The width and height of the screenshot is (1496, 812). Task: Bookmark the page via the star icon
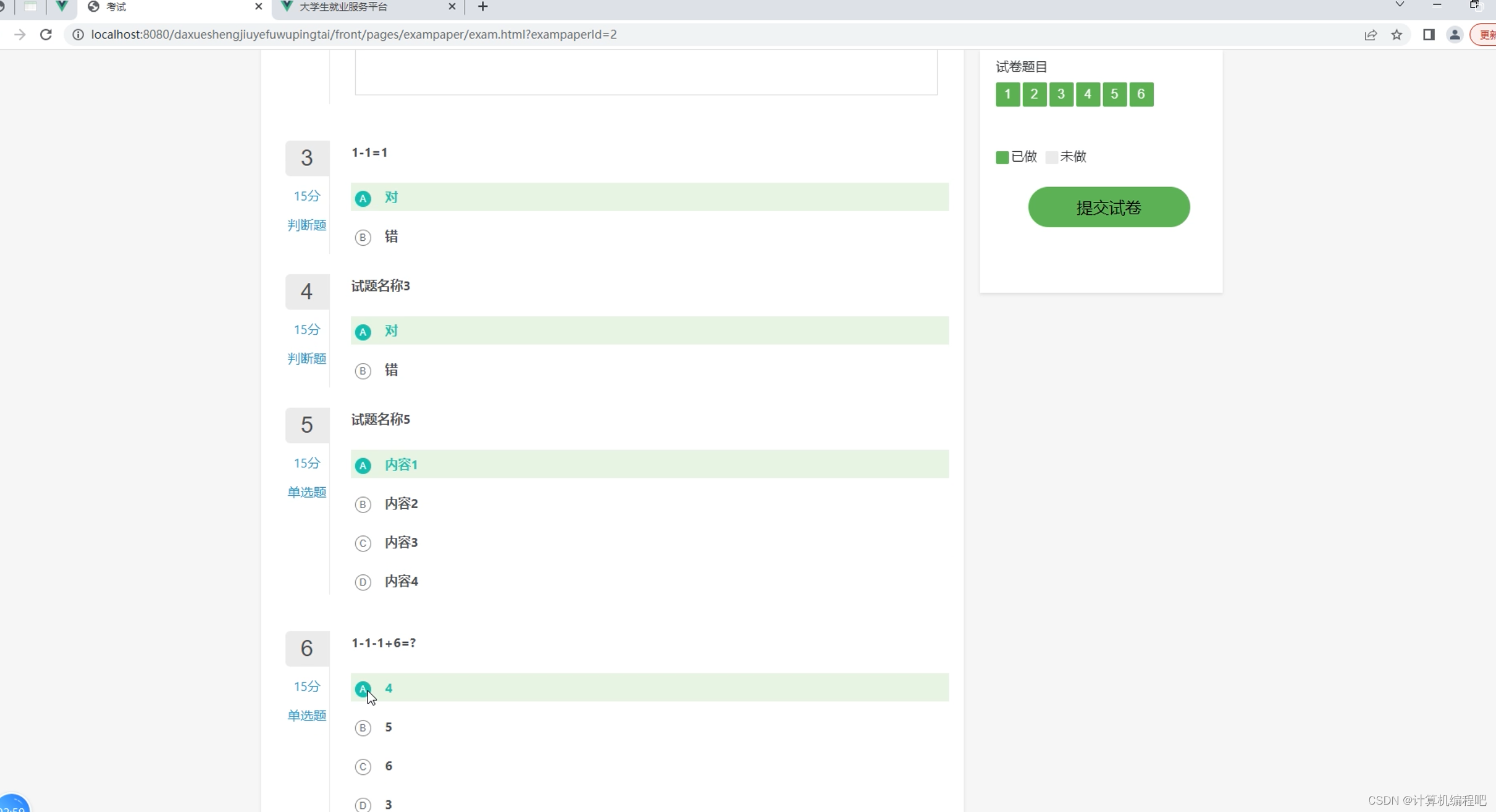point(1397,35)
